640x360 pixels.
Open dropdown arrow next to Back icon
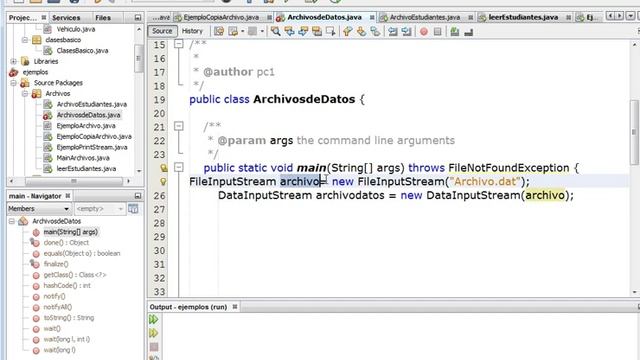(x=242, y=31)
